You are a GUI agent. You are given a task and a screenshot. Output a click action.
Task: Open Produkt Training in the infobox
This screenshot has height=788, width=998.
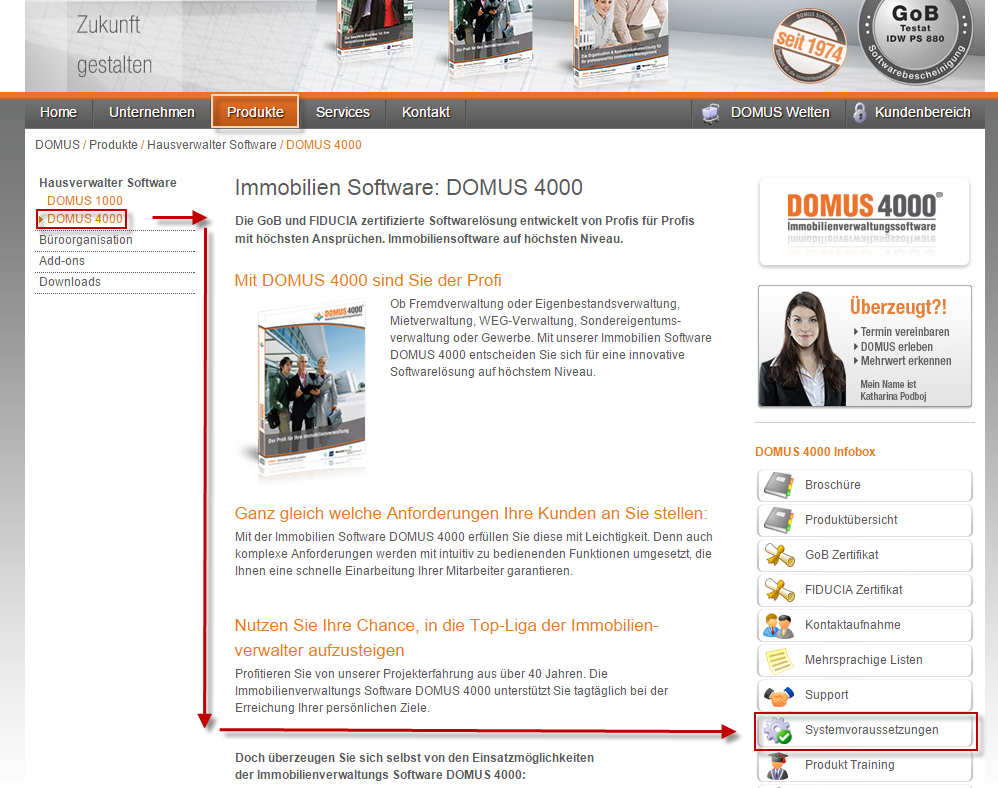865,765
